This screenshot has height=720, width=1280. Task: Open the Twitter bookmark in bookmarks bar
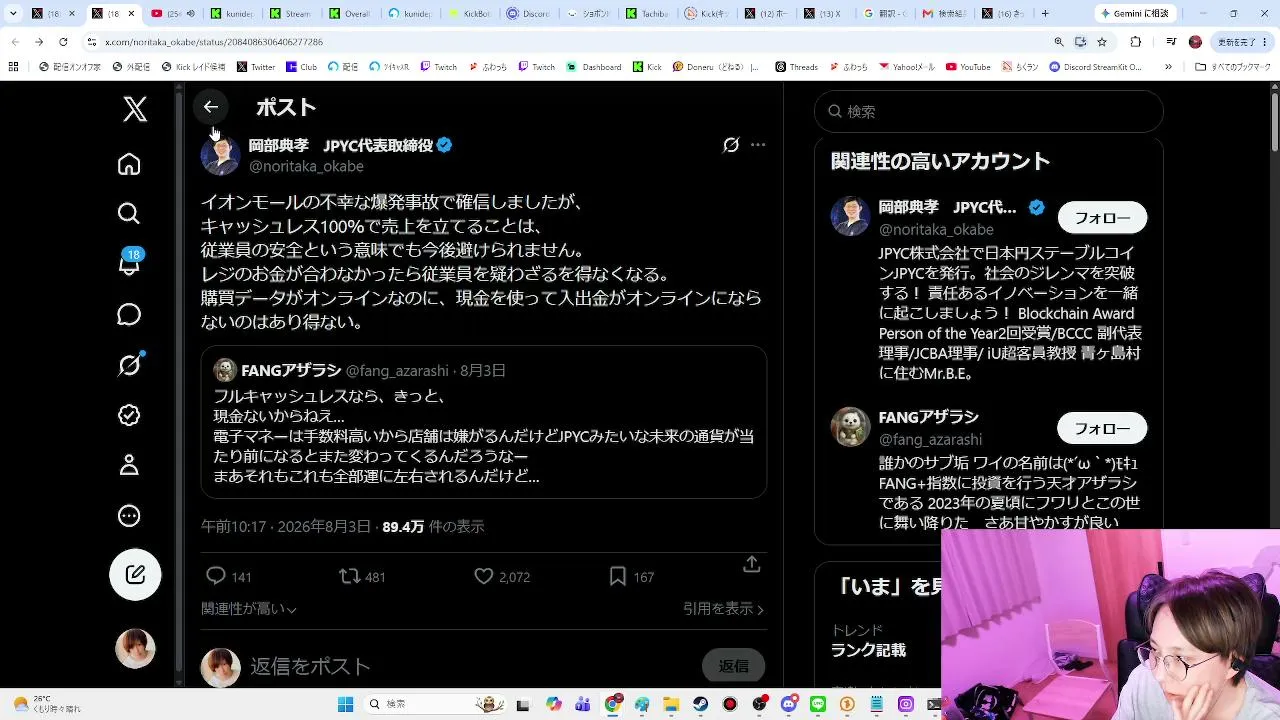[256, 67]
